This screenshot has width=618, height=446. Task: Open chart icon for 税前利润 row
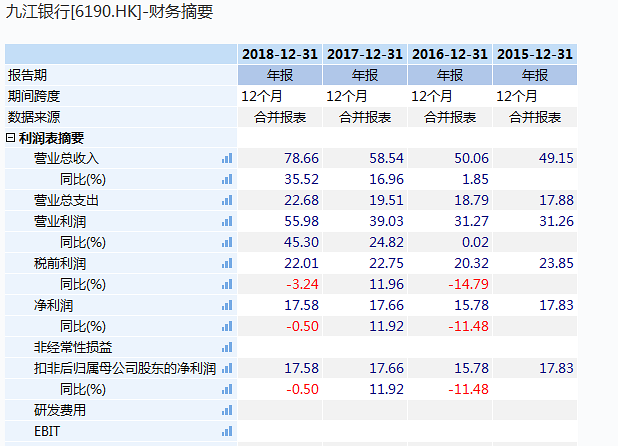(x=227, y=263)
